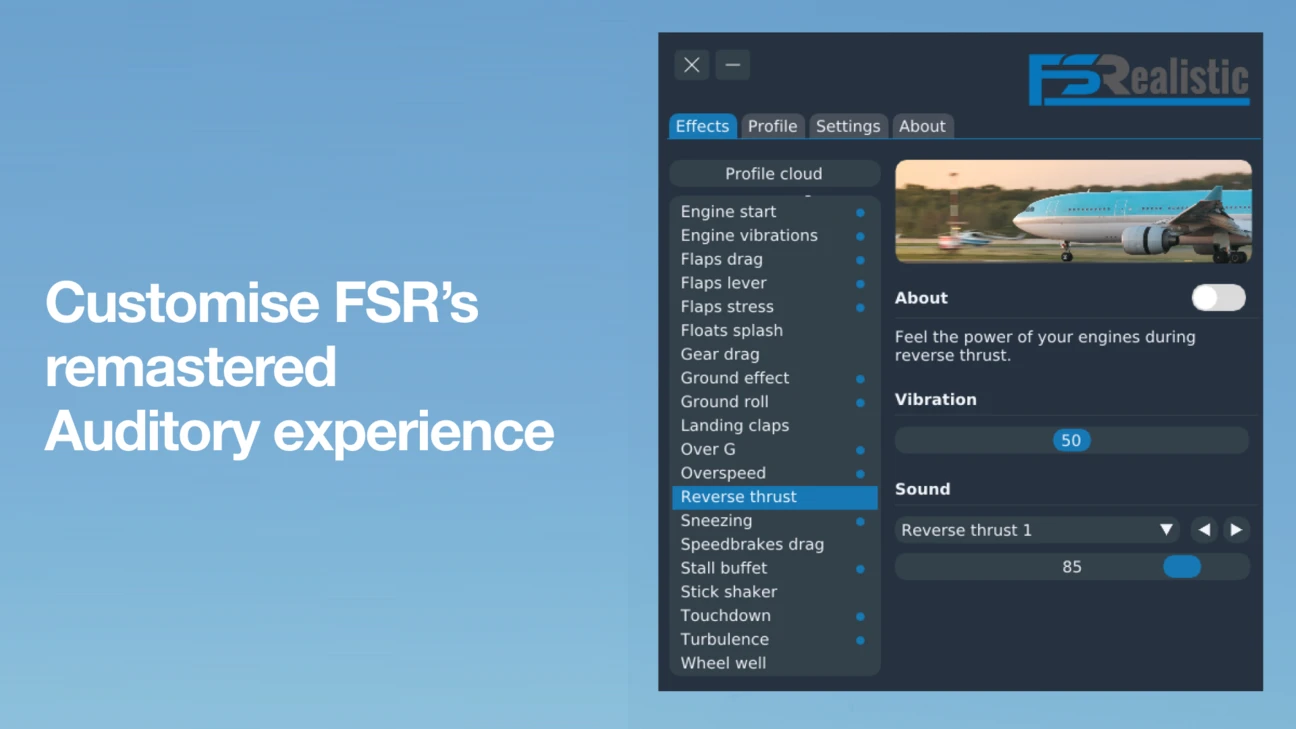Select next sound with right arrow
Viewport: 1296px width, 729px height.
[x=1236, y=530]
